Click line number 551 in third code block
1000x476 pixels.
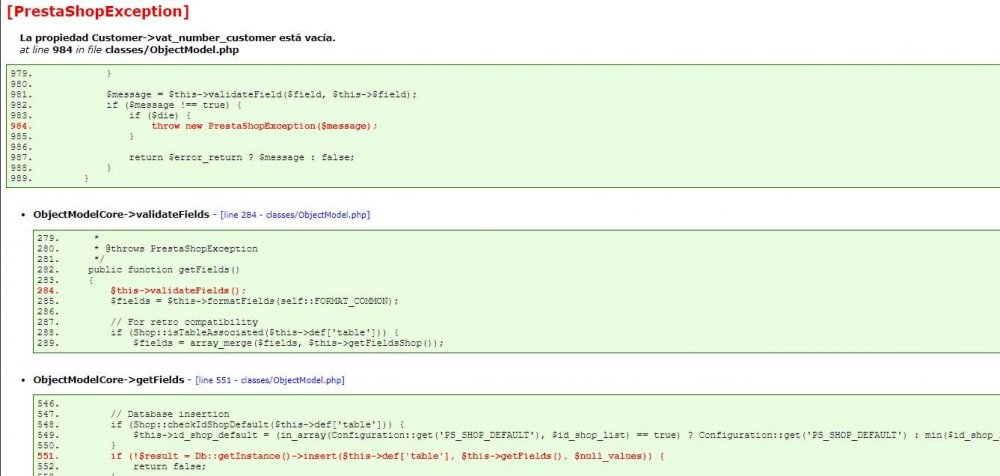48,456
